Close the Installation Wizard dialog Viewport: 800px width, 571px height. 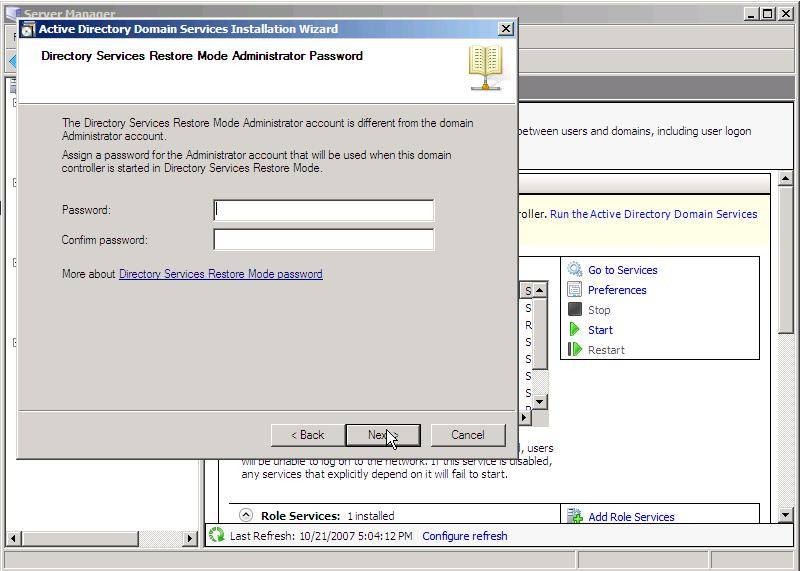click(x=506, y=29)
